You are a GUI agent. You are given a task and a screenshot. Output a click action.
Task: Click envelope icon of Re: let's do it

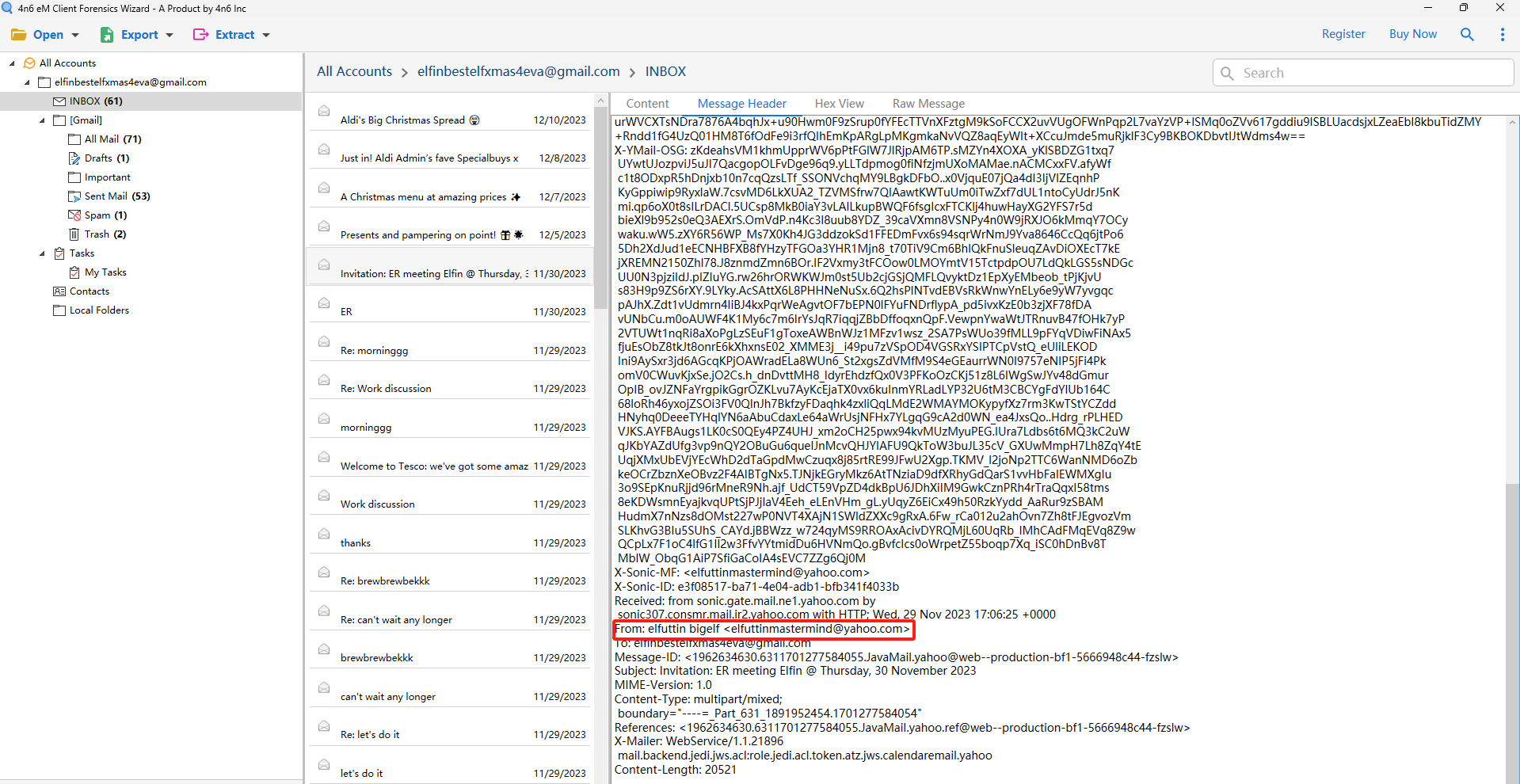(x=324, y=725)
